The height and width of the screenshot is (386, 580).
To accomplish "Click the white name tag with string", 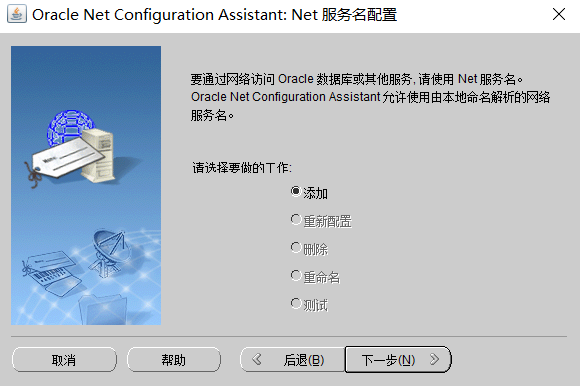I will [x=63, y=161].
